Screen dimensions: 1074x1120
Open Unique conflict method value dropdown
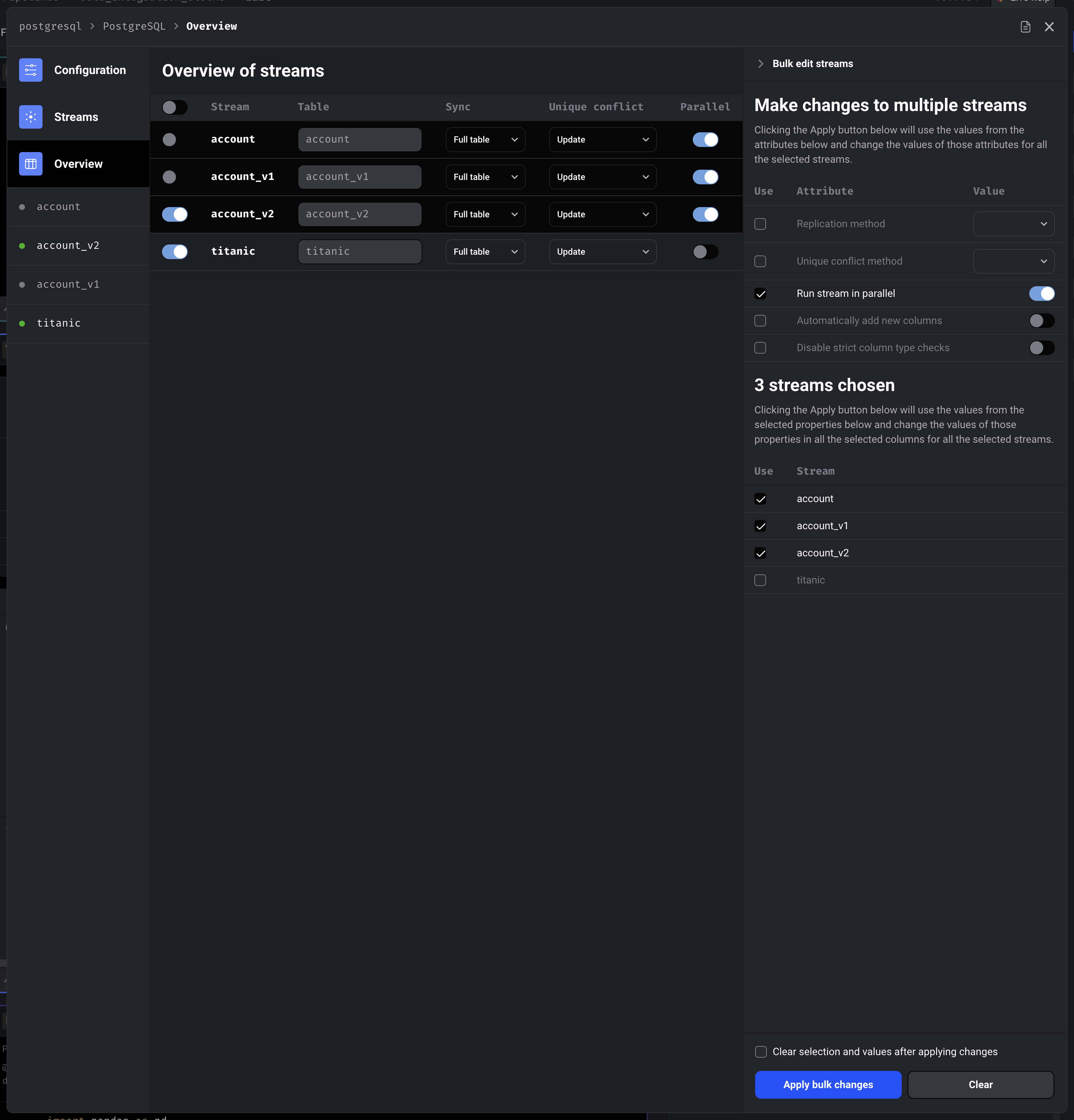click(1014, 261)
